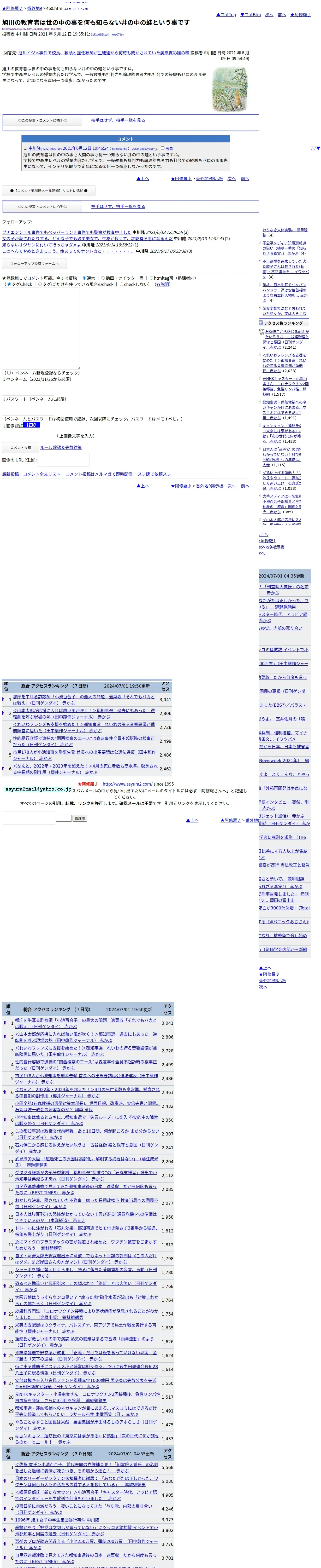
Task: Select タグにだけを使っている場合のcheck radio
Action: click(40, 284)
